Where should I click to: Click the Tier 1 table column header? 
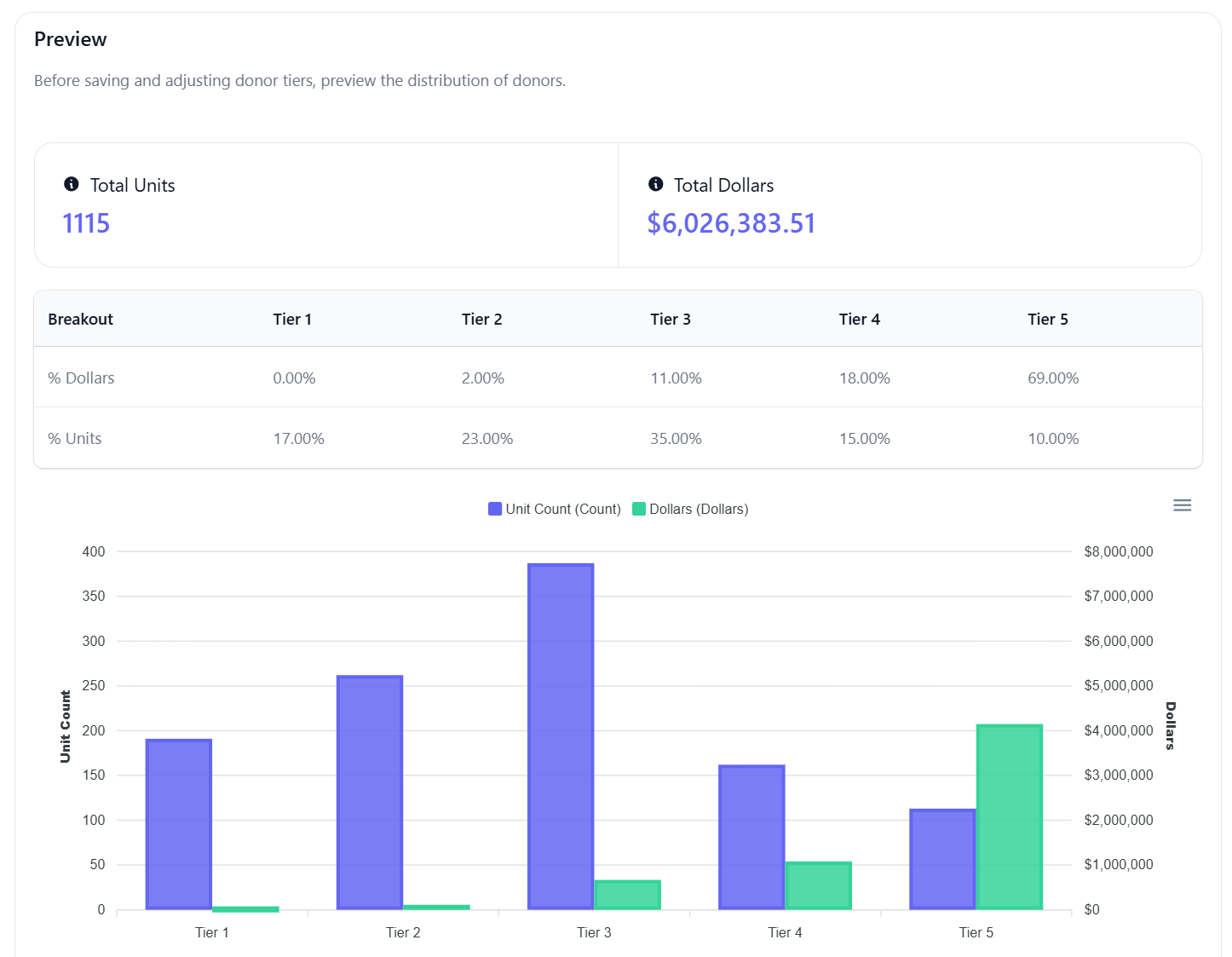click(x=292, y=320)
